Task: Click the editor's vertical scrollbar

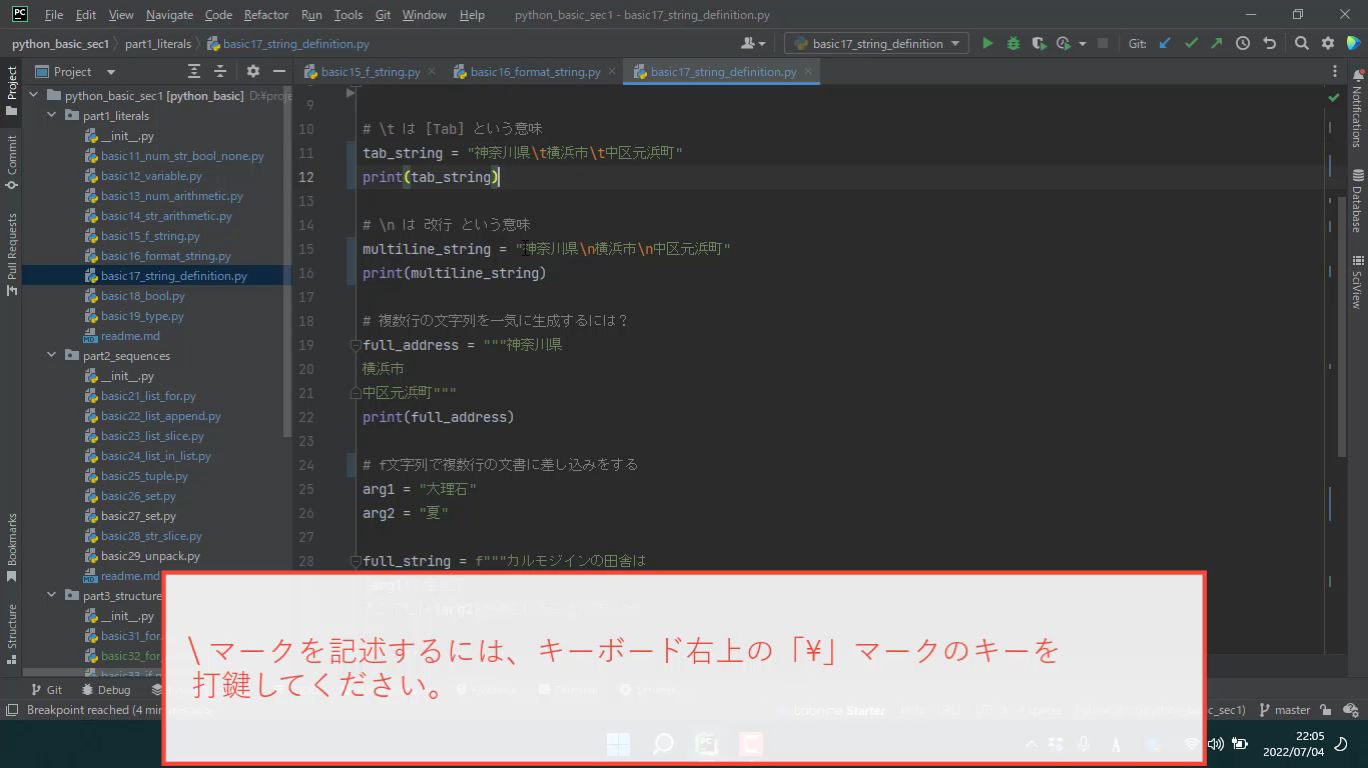Action: pyautogui.click(x=1342, y=320)
